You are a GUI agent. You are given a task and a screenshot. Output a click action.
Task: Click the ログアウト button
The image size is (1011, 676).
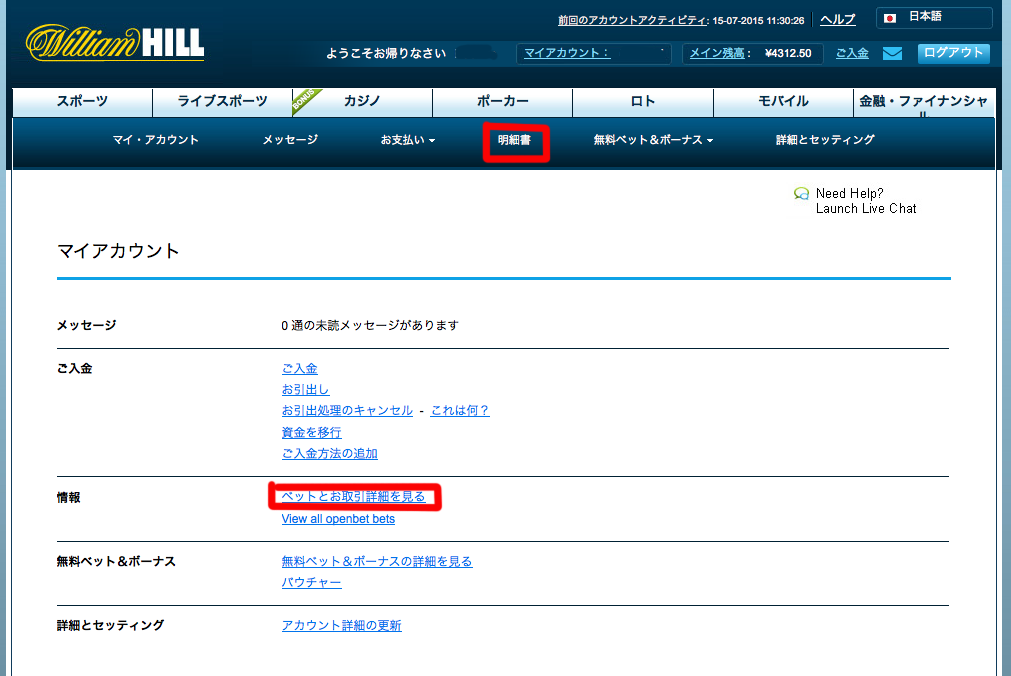pyautogui.click(x=953, y=53)
